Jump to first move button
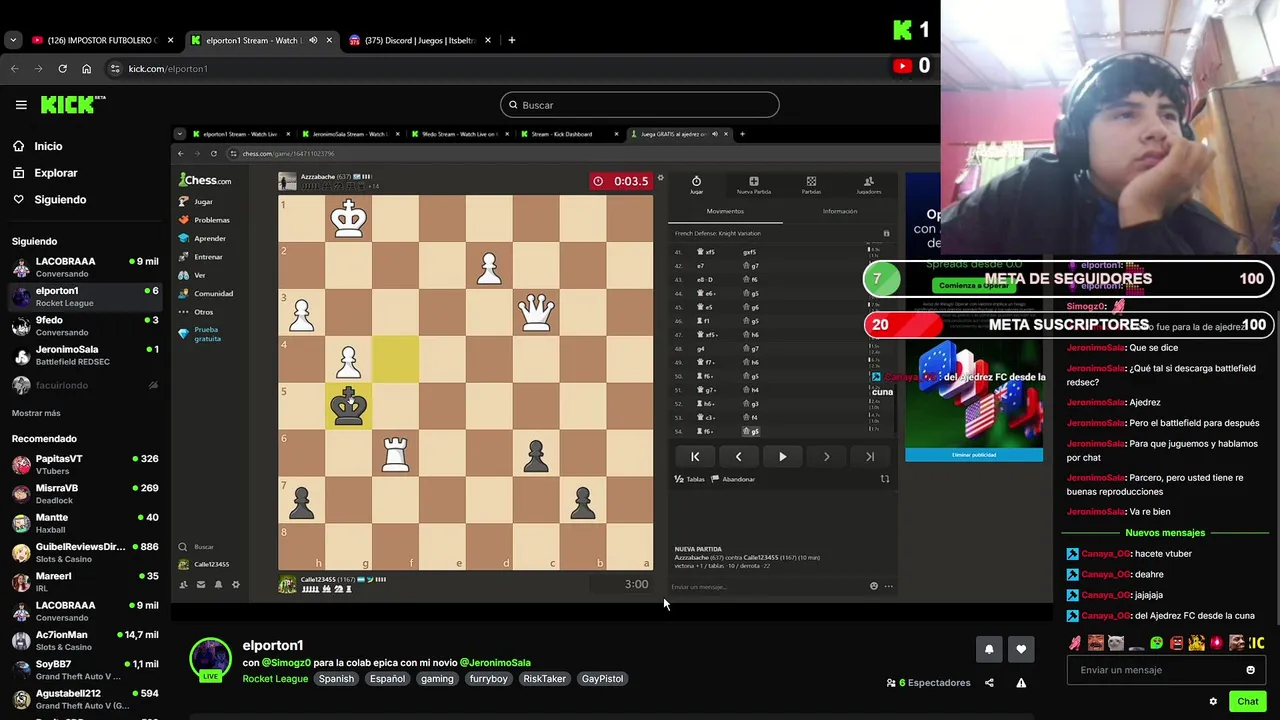Screen dimensions: 1280x720 coord(695,457)
